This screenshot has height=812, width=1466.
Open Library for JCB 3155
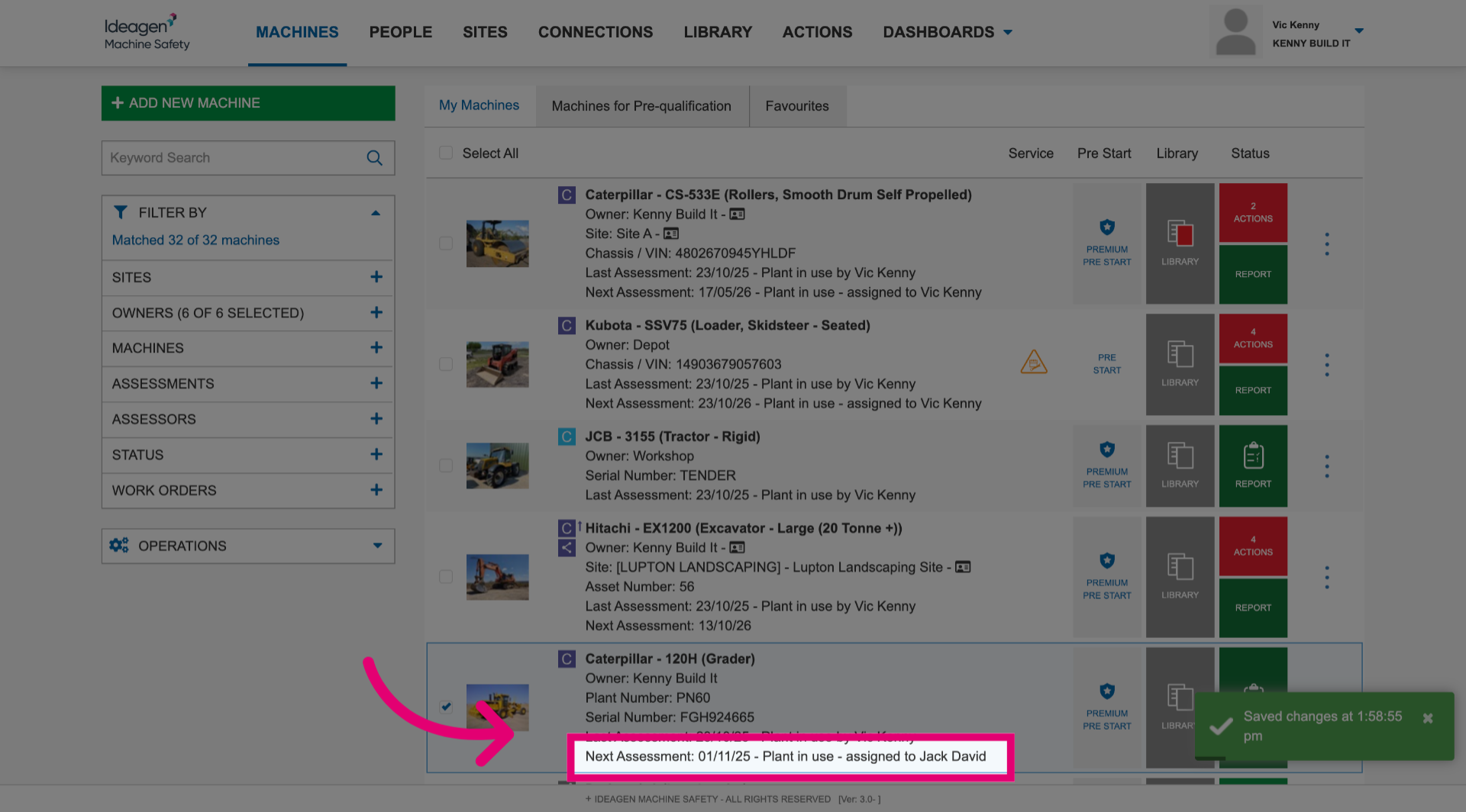click(x=1180, y=466)
